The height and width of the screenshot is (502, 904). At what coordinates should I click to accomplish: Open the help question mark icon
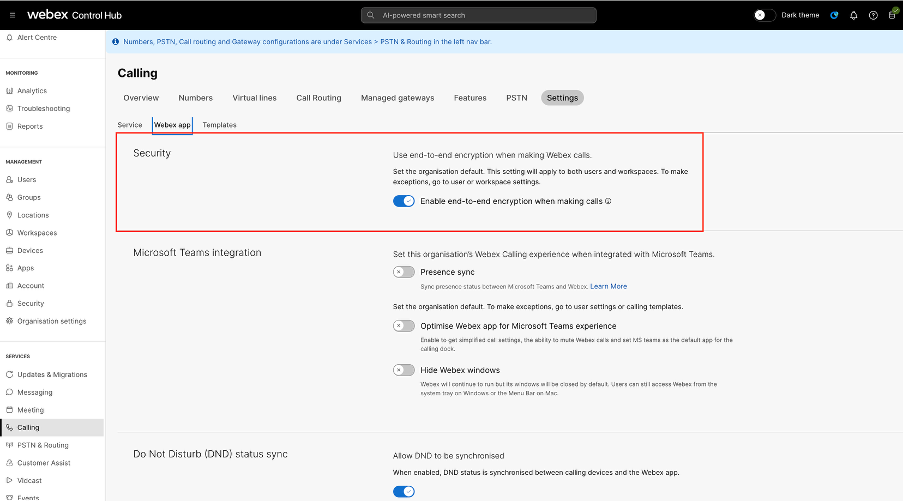[873, 16]
